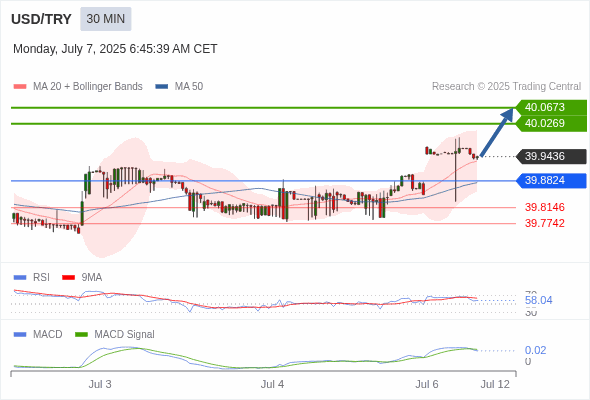Click the chart date and time line
The image size is (590, 400).
coord(115,49)
